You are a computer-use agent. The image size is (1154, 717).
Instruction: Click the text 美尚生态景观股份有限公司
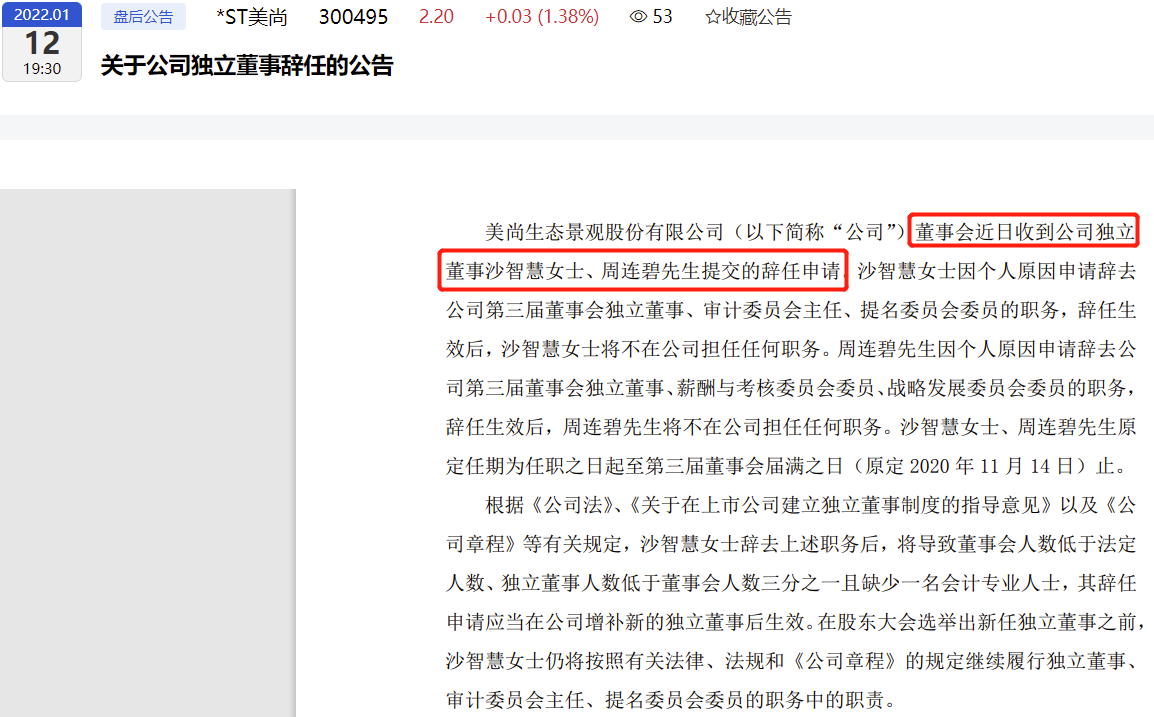click(605, 232)
